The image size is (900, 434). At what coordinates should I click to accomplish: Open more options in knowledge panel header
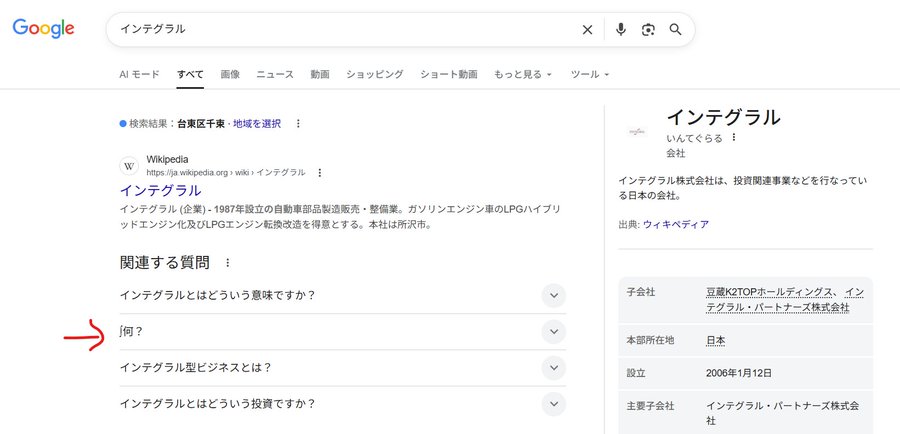tap(734, 138)
